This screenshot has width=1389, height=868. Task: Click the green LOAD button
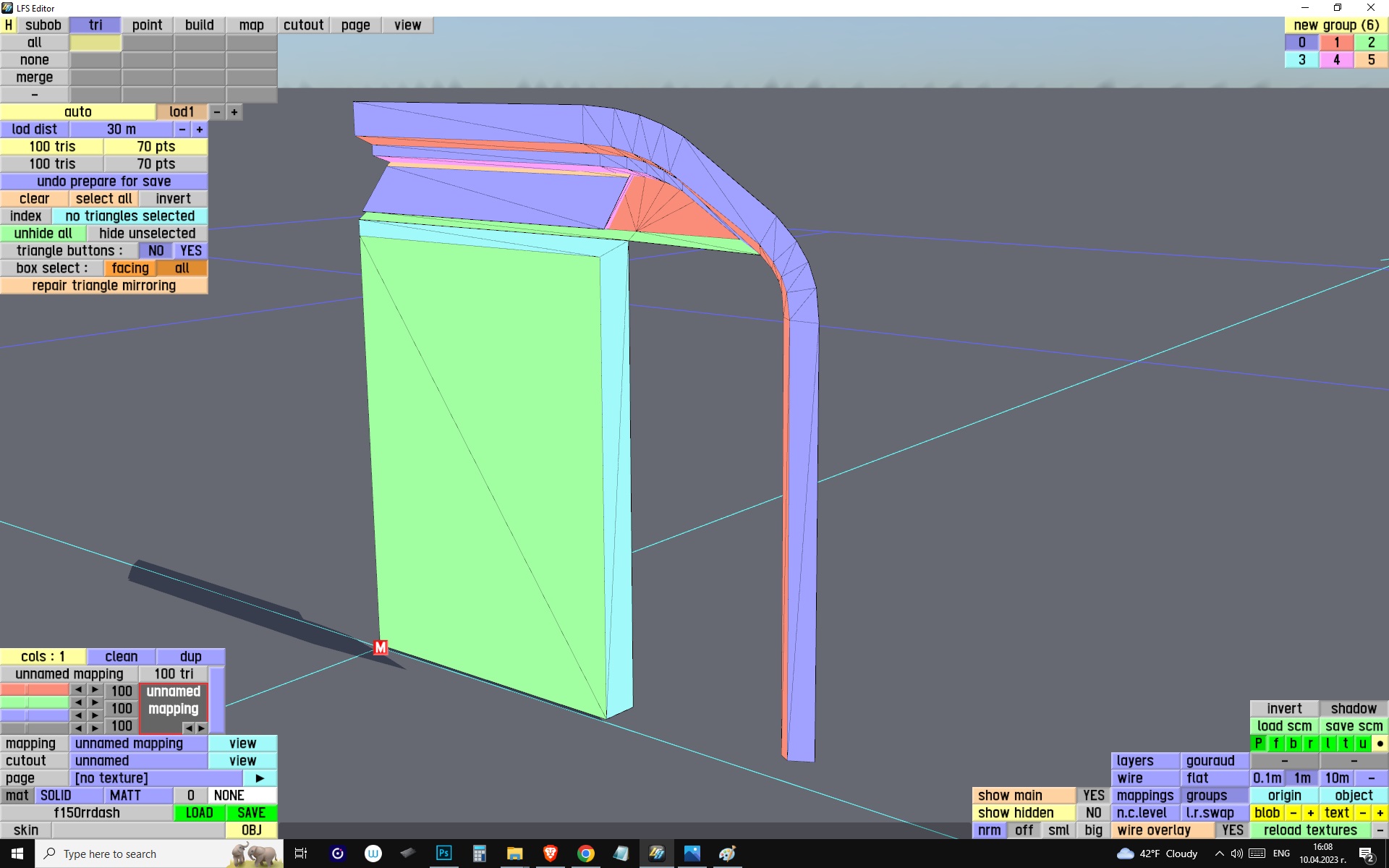click(199, 813)
